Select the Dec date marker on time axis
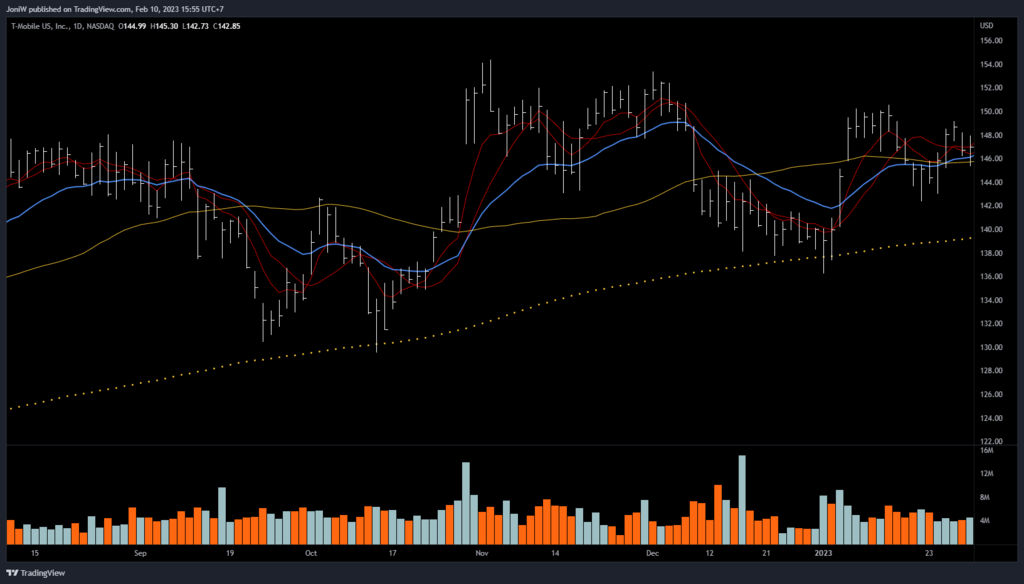Viewport: 1024px width, 584px height. (x=652, y=552)
